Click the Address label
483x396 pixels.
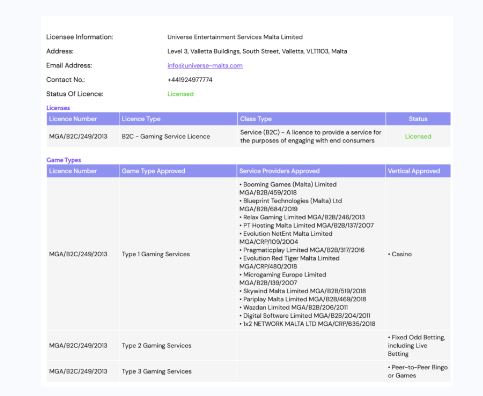point(60,51)
